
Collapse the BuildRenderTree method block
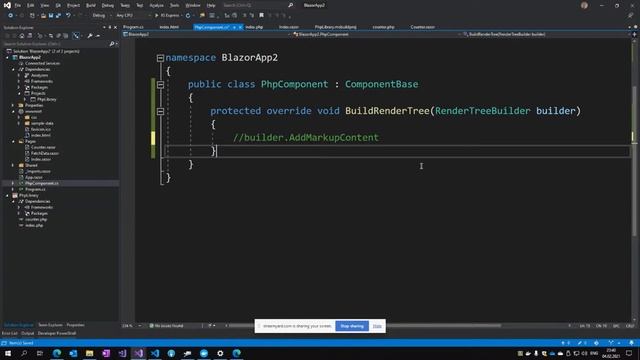pyautogui.click(x=160, y=111)
